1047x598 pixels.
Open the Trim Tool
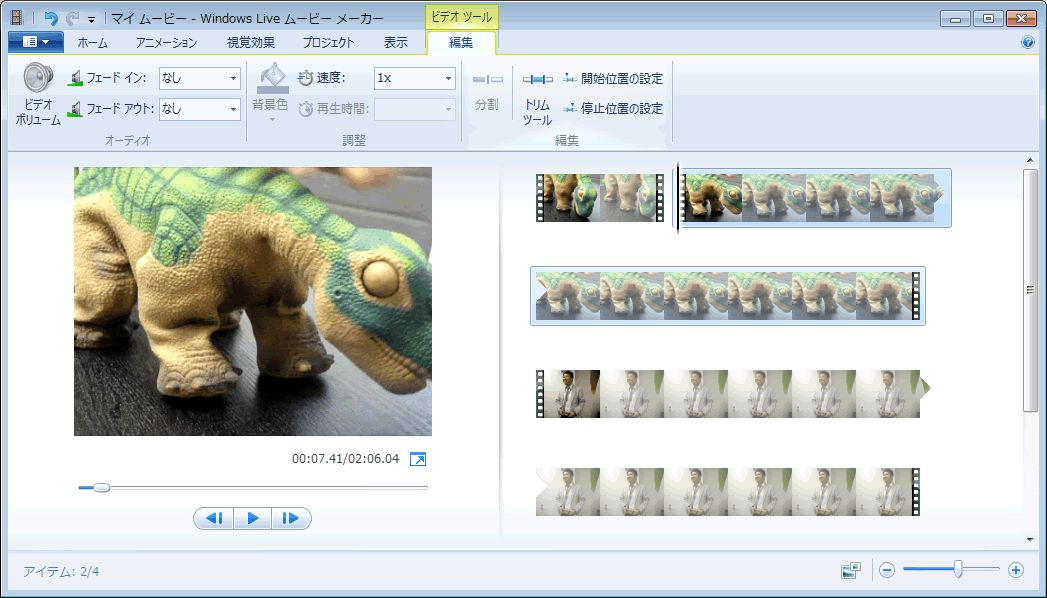537,80
